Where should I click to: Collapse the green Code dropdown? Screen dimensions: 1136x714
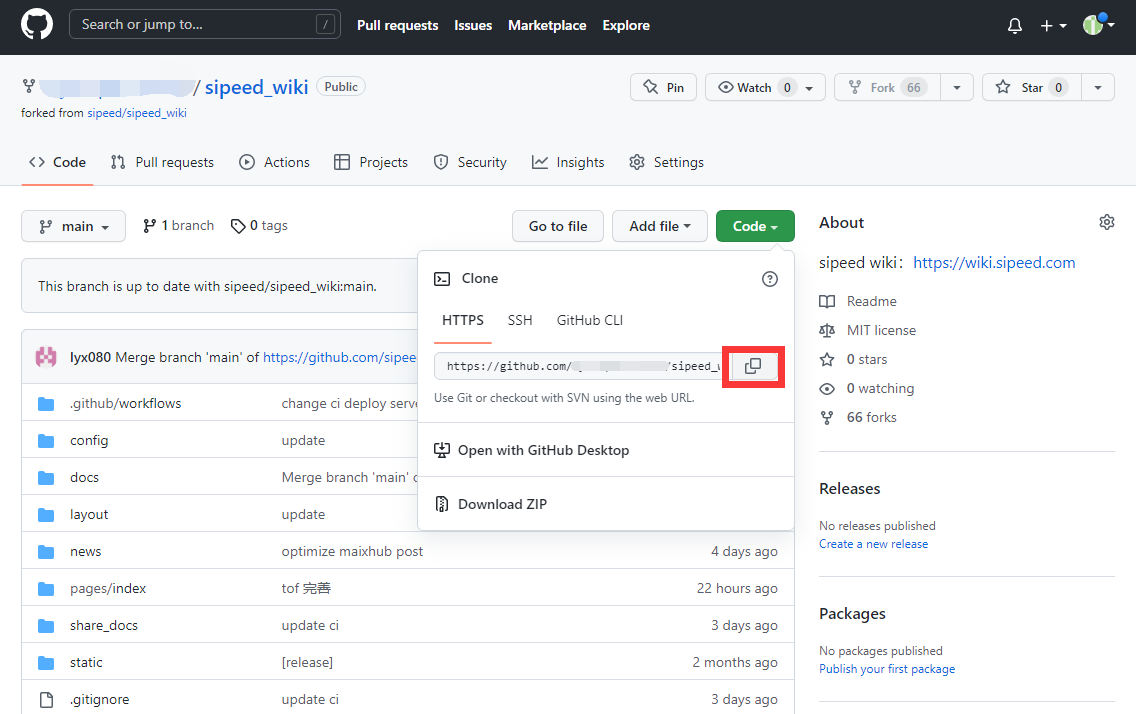tap(755, 226)
